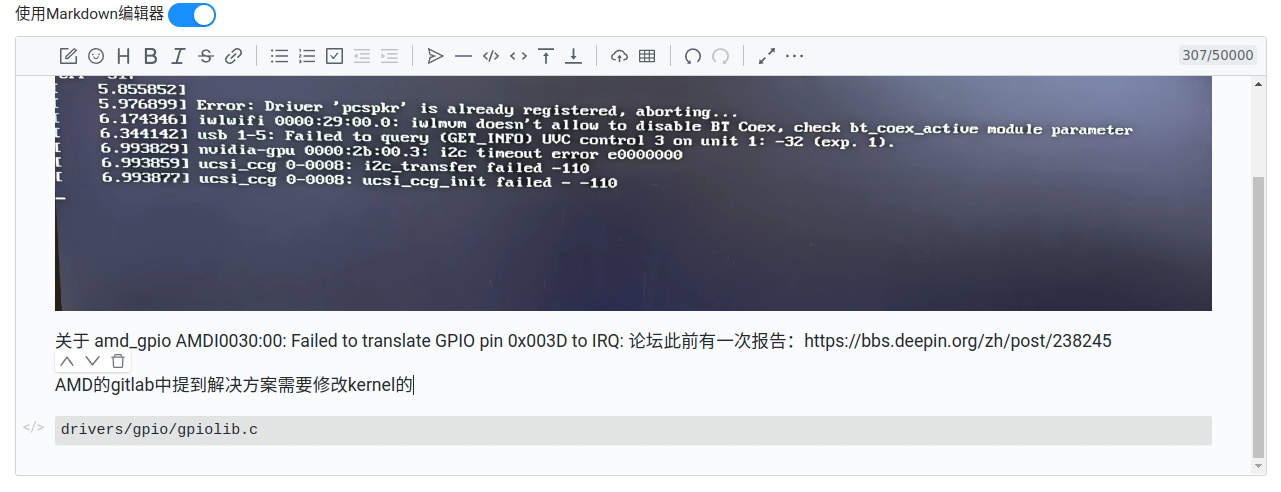This screenshot has height=492, width=1281.
Task: Apply italic formatting
Action: 178,56
